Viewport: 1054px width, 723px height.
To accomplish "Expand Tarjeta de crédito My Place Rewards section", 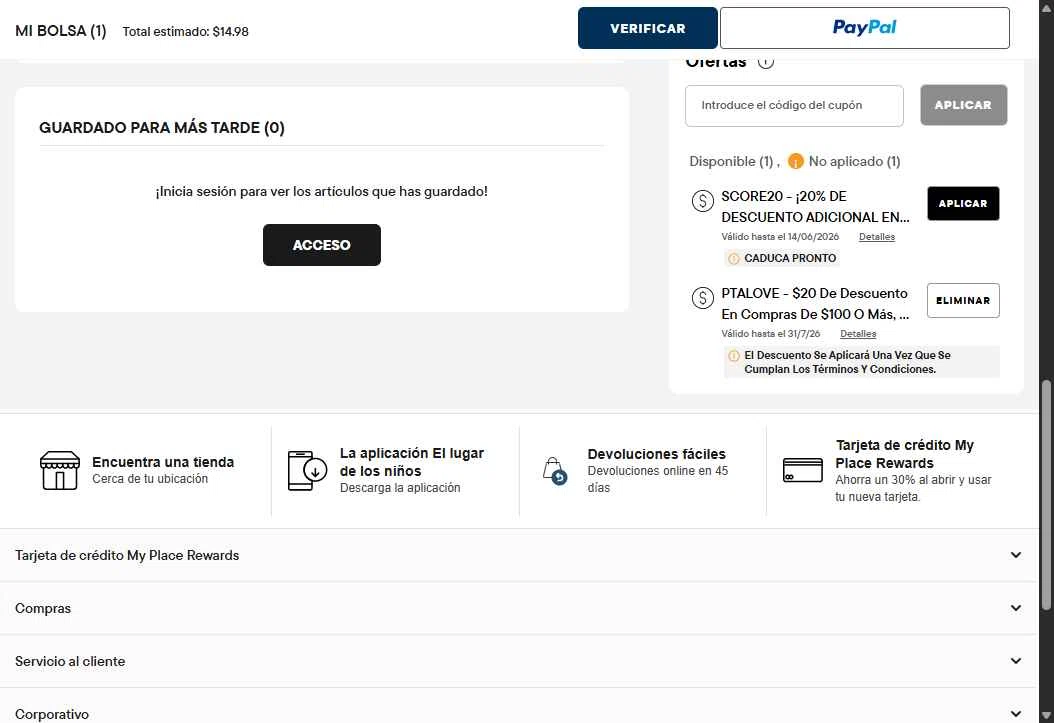I will tap(519, 555).
